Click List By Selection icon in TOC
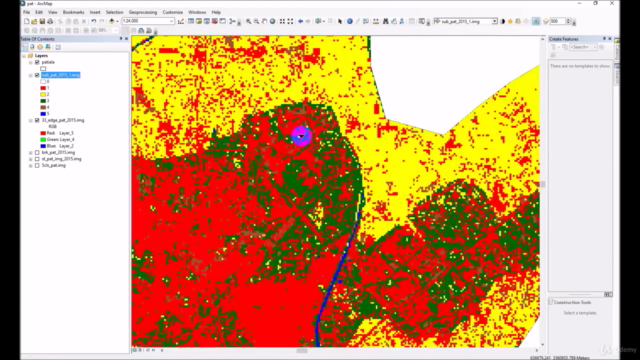Screen dimensions: 640x360 (48, 47)
